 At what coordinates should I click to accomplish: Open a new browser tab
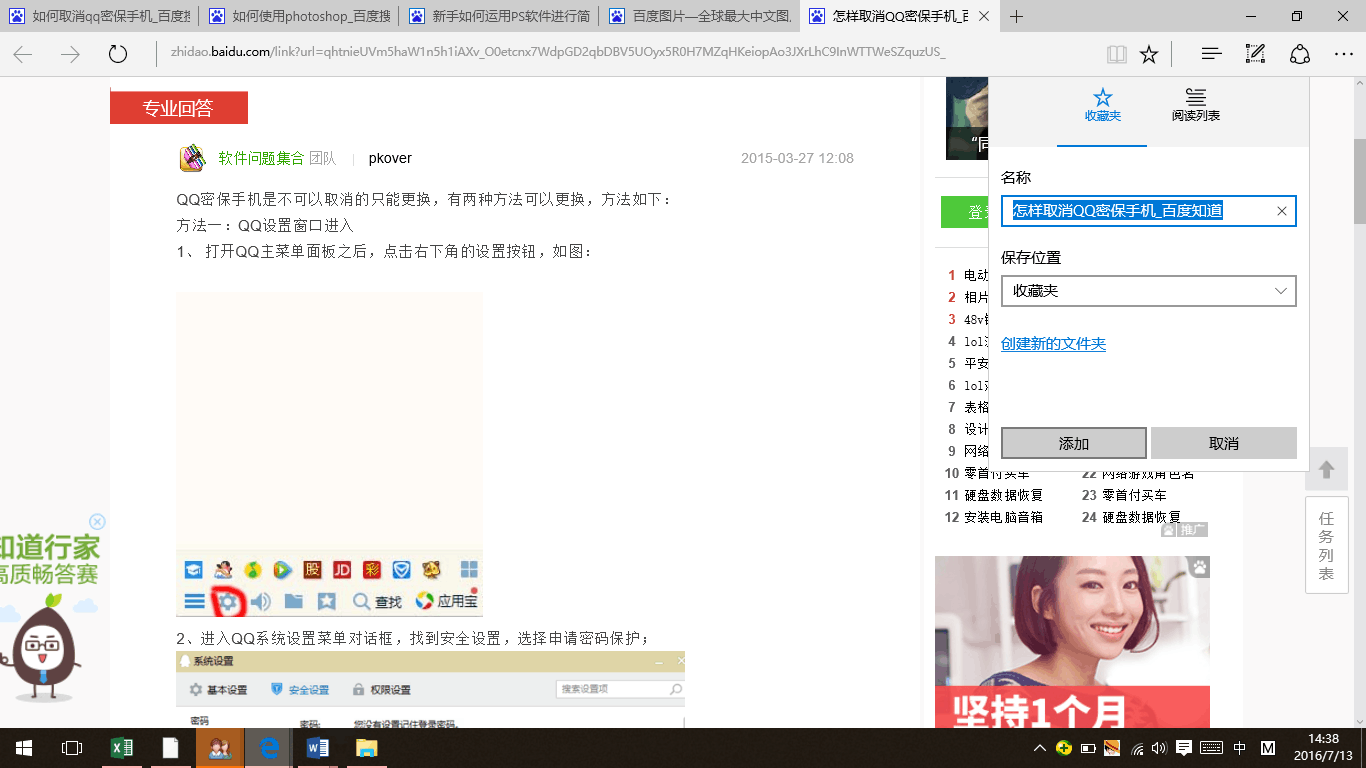coord(1017,16)
